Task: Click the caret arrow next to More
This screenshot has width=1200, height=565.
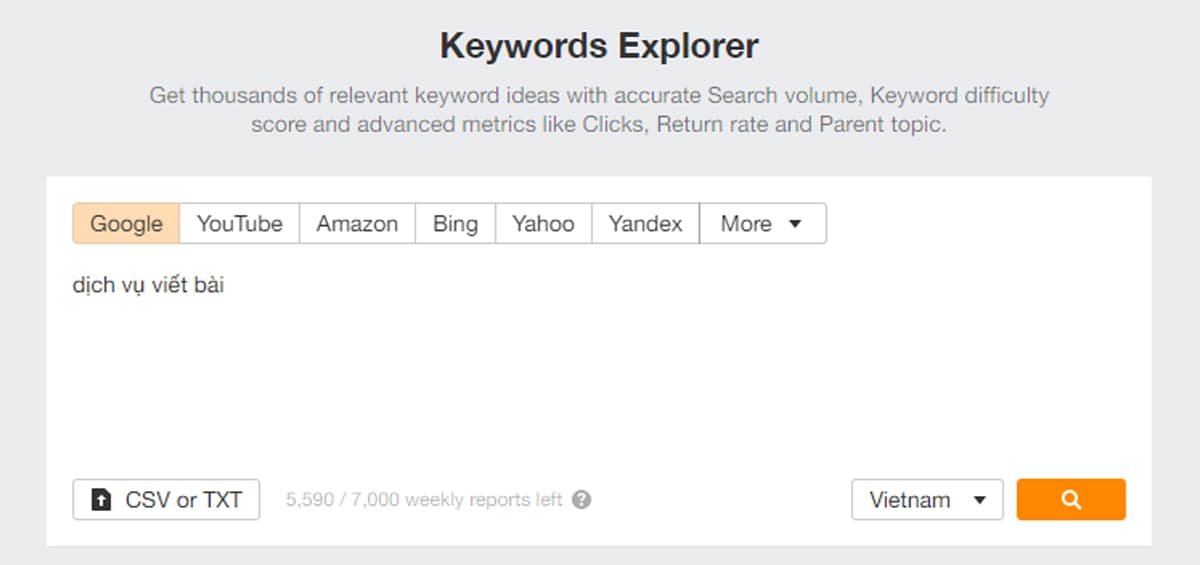Action: pos(796,224)
